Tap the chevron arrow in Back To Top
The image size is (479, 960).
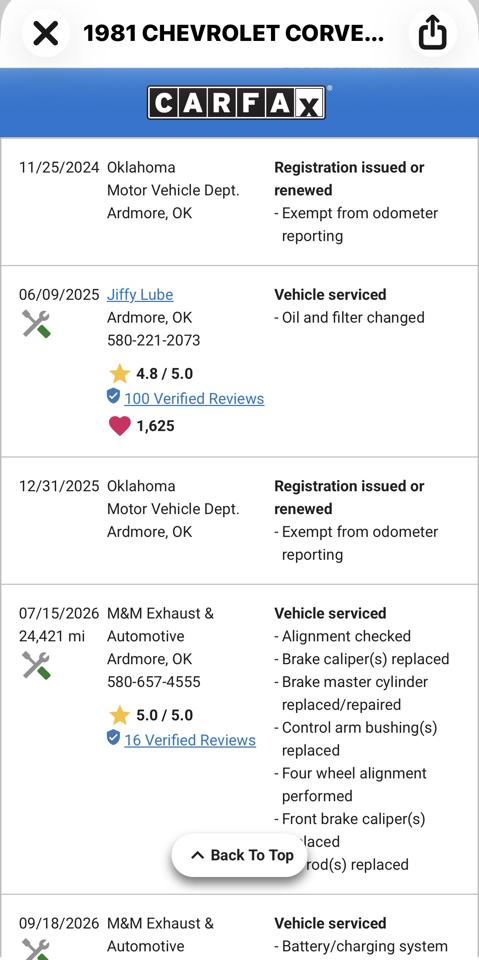(x=197, y=855)
